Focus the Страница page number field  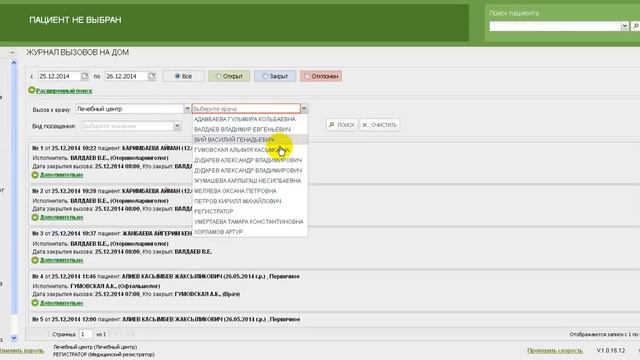[x=86, y=334]
